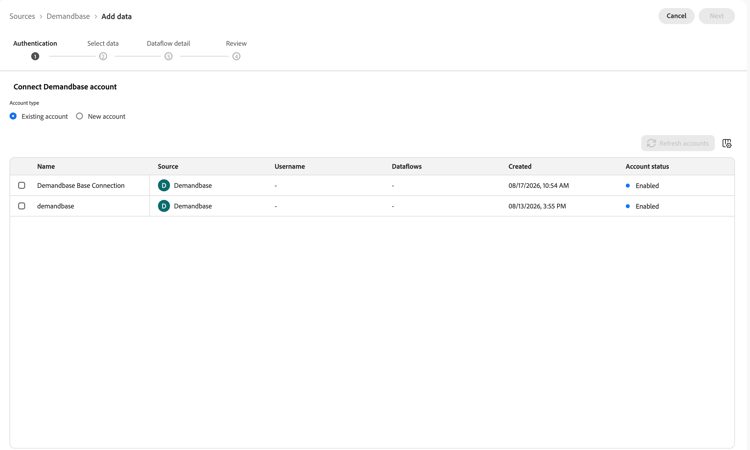Click the Demandbase icon in demandbase row
Viewport: 750px width, 450px height.
(164, 206)
